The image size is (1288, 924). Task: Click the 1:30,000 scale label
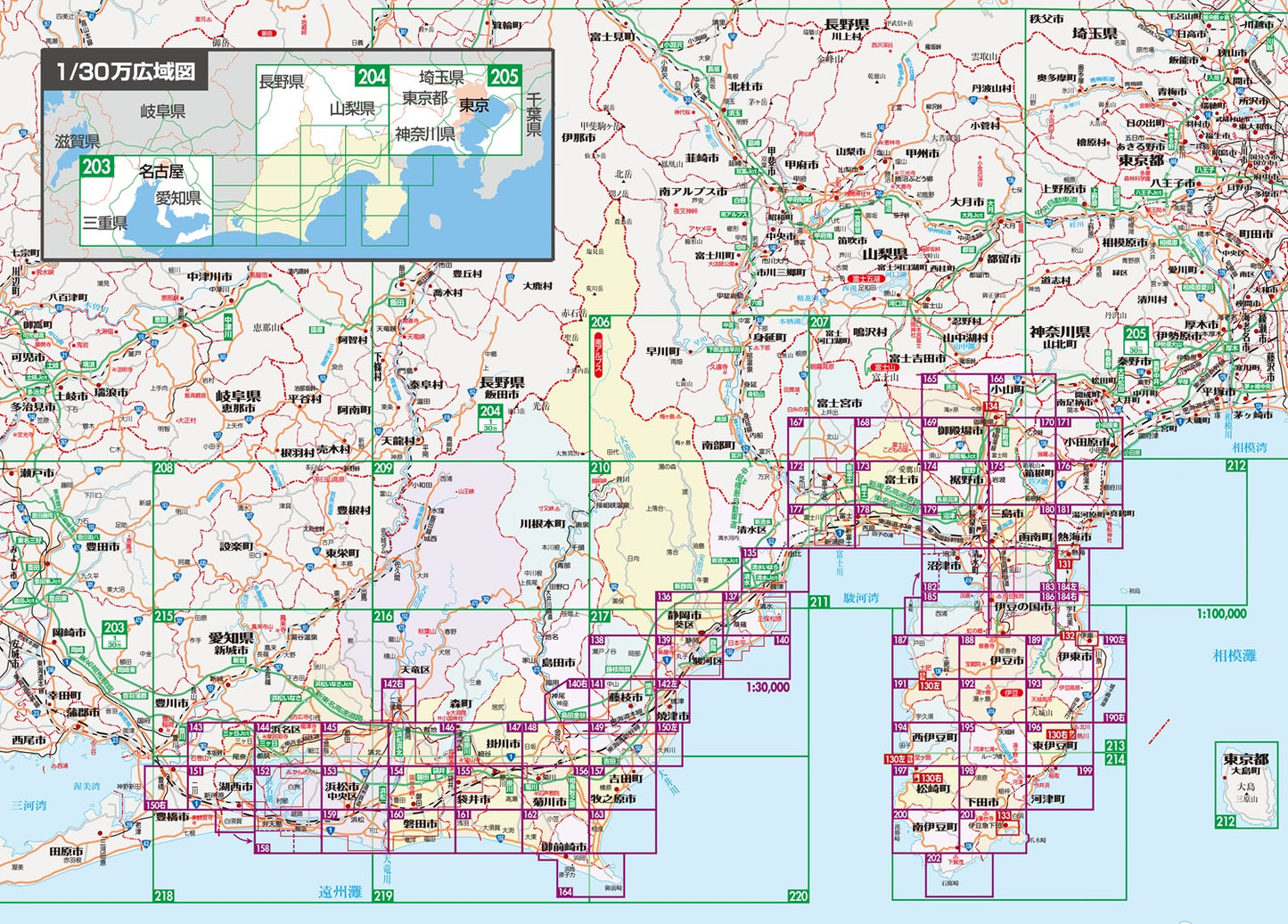[x=767, y=686]
